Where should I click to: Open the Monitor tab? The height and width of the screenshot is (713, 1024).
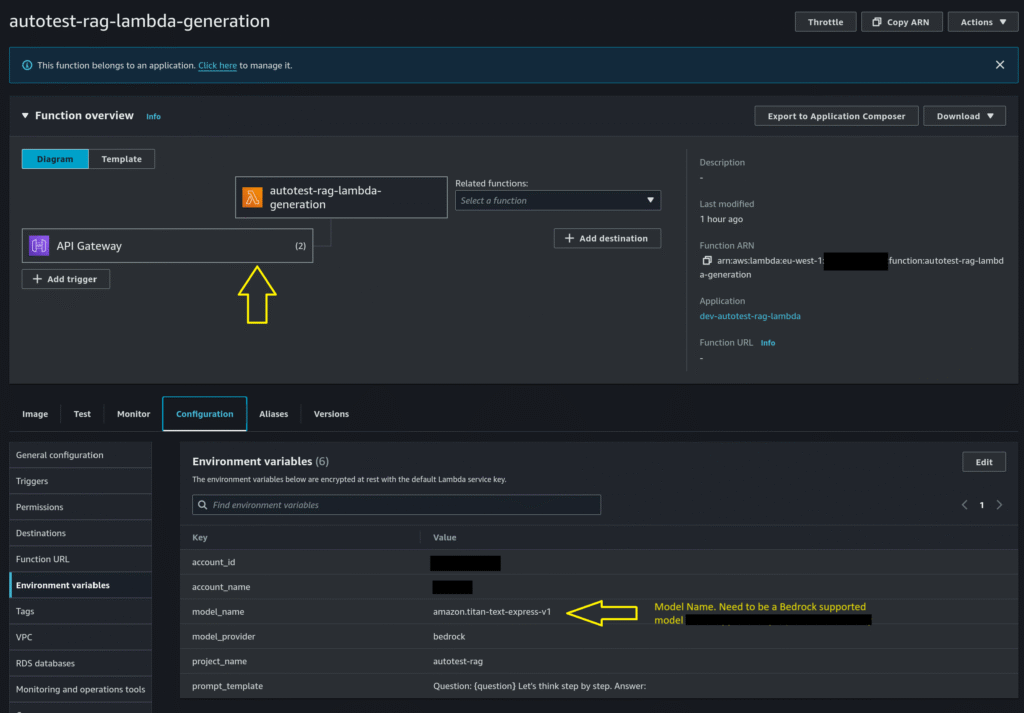pyautogui.click(x=133, y=414)
